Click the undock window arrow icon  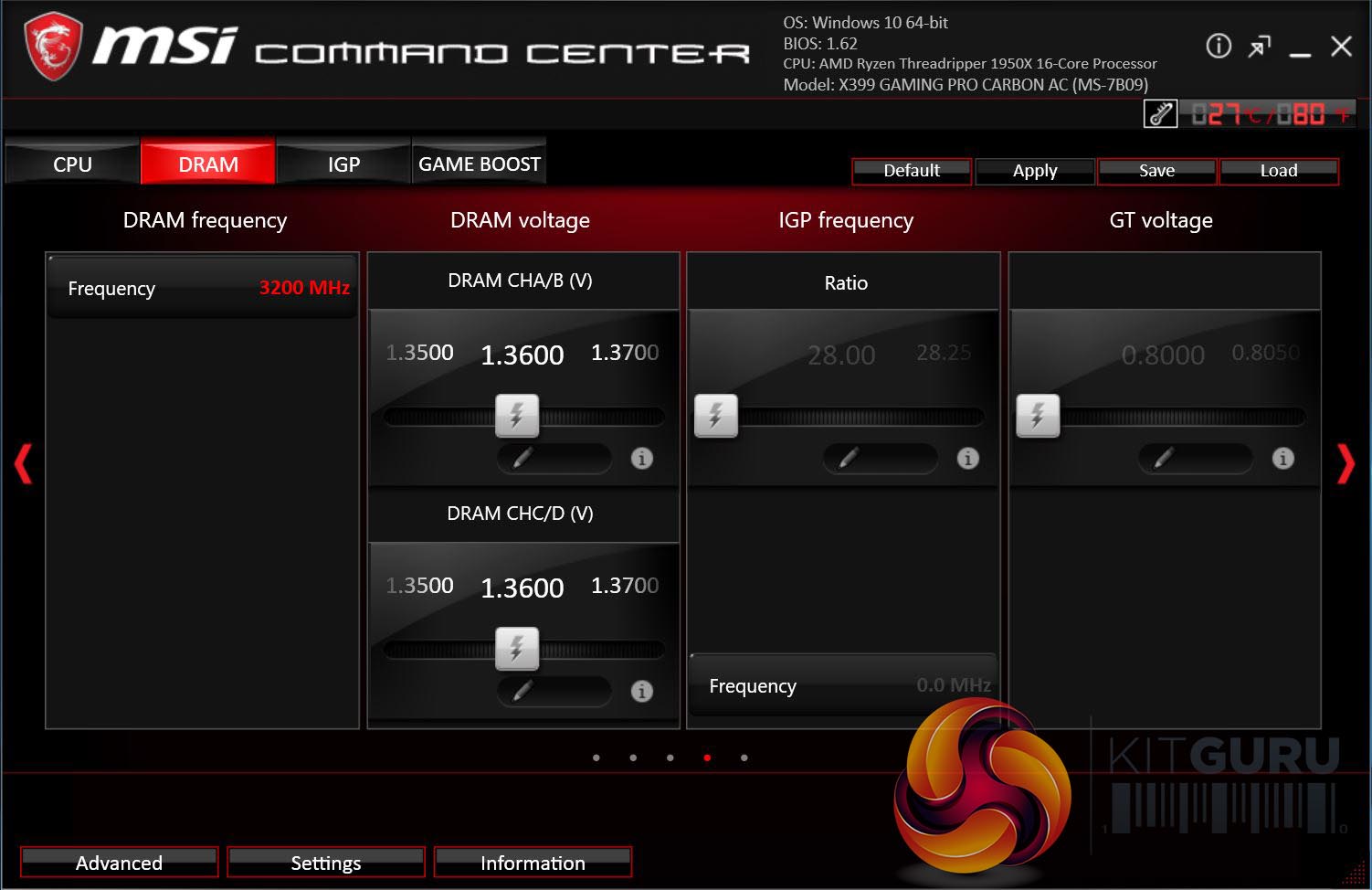tap(1260, 47)
